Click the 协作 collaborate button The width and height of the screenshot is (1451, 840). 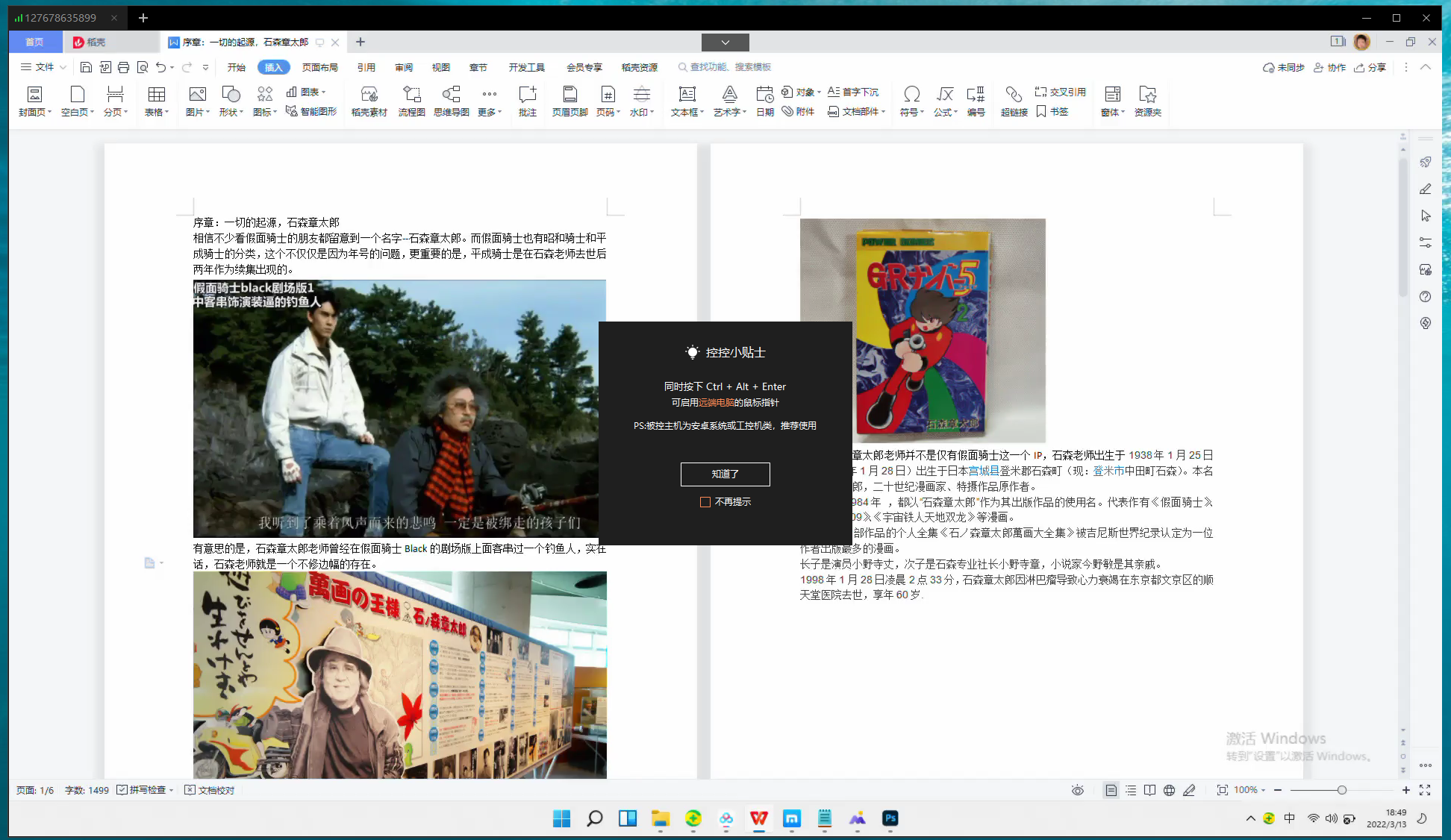click(1329, 67)
